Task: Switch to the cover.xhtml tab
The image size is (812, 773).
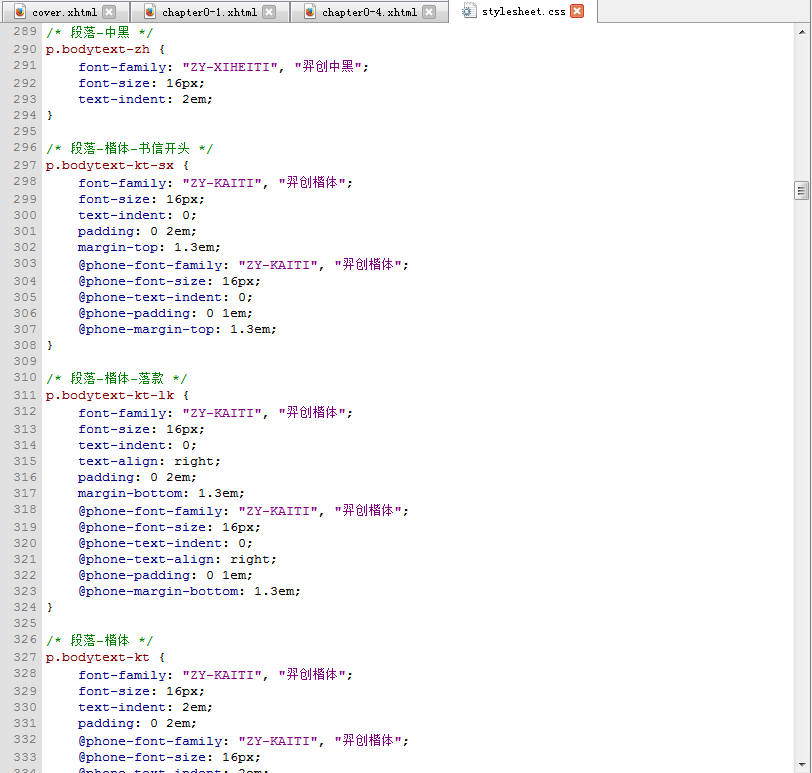Action: pyautogui.click(x=64, y=12)
